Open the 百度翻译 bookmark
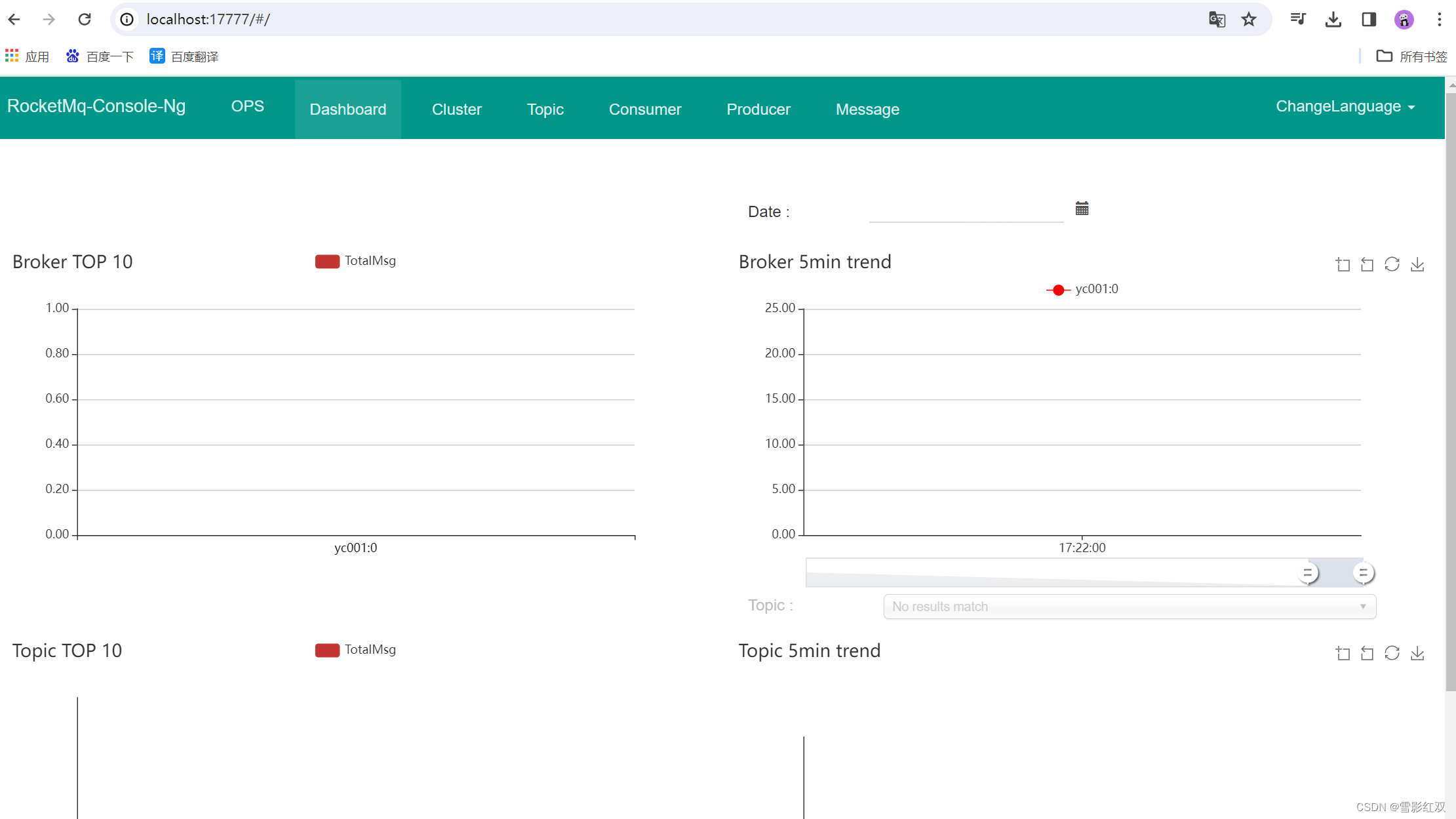The image size is (1456, 819). click(184, 56)
